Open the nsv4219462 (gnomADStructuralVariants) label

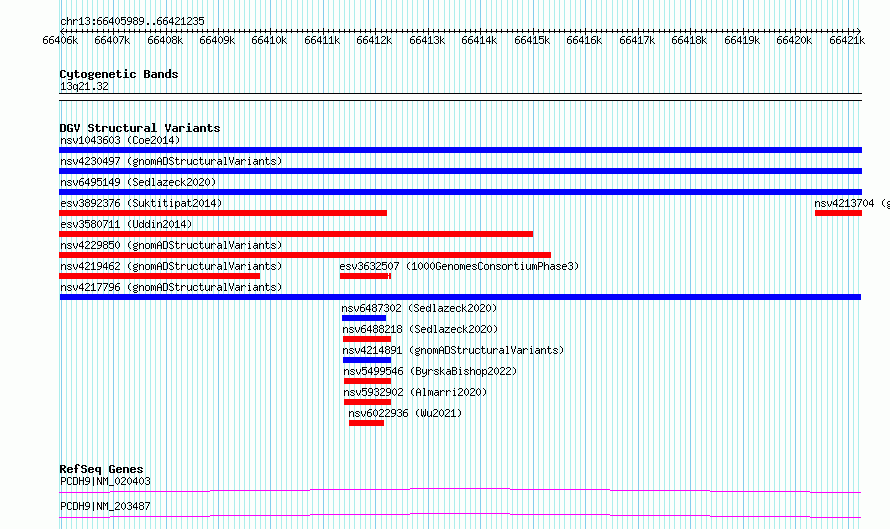pos(171,266)
